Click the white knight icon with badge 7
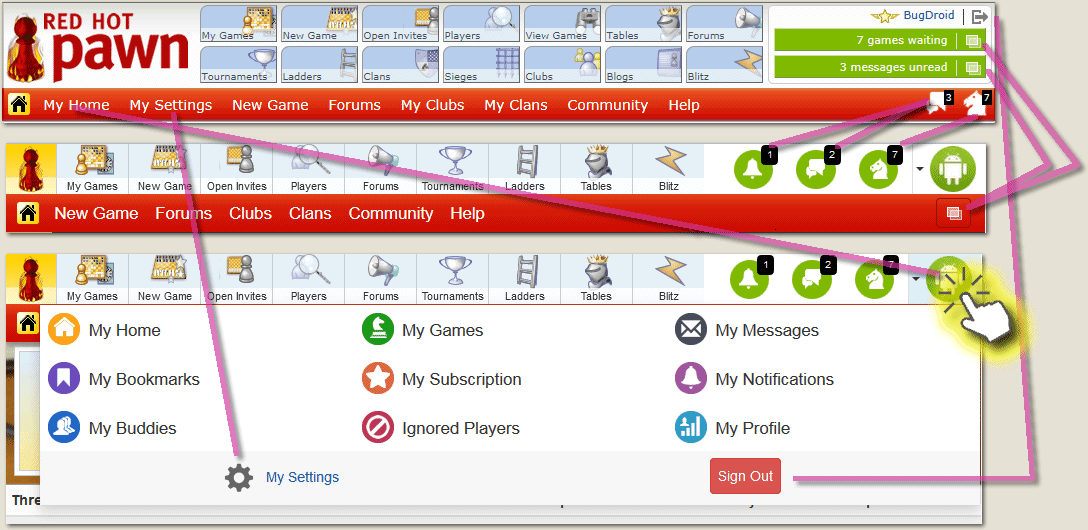1088x530 pixels. (974, 105)
